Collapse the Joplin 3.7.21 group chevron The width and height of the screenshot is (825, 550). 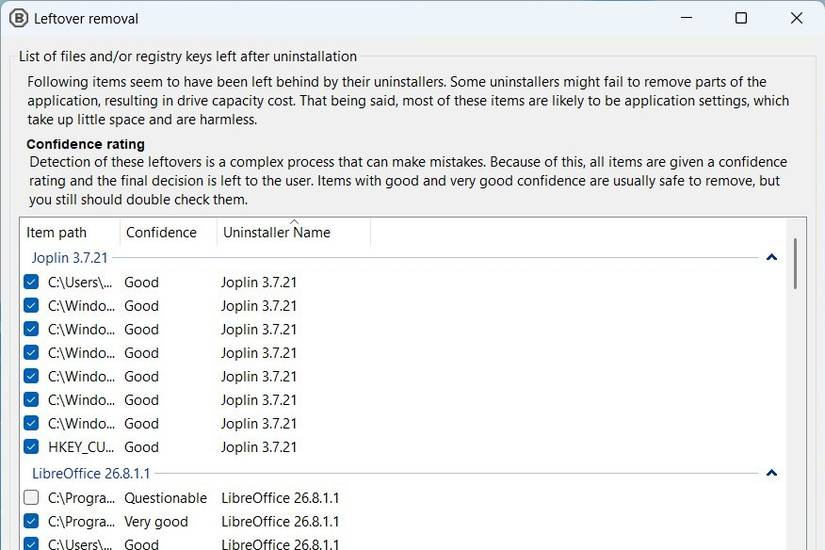tap(771, 257)
